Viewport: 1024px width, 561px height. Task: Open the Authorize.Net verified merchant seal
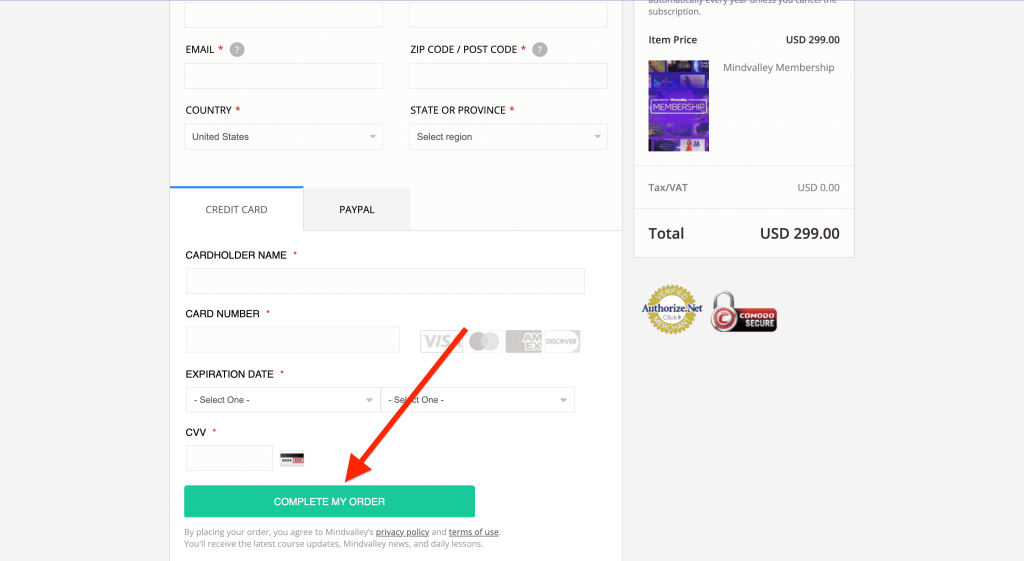(x=672, y=310)
